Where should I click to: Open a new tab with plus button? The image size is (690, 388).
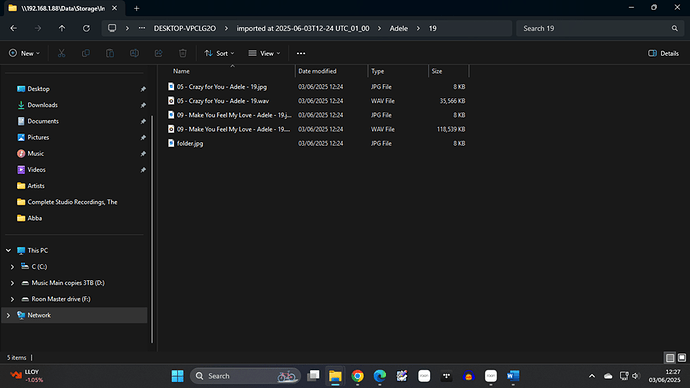click(136, 8)
